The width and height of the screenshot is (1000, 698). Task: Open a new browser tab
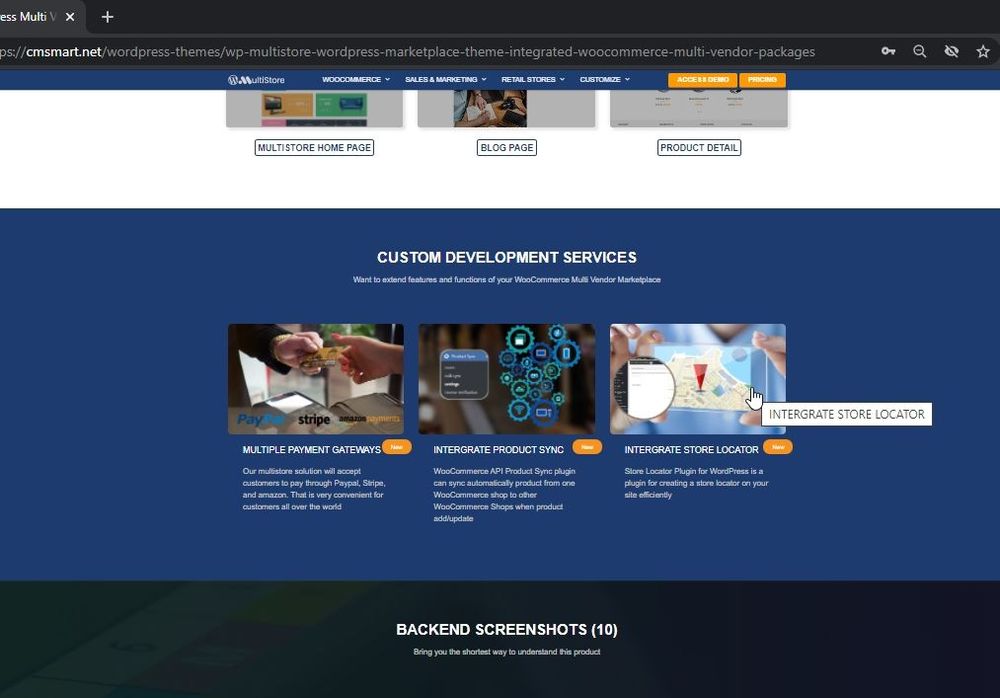pos(107,17)
